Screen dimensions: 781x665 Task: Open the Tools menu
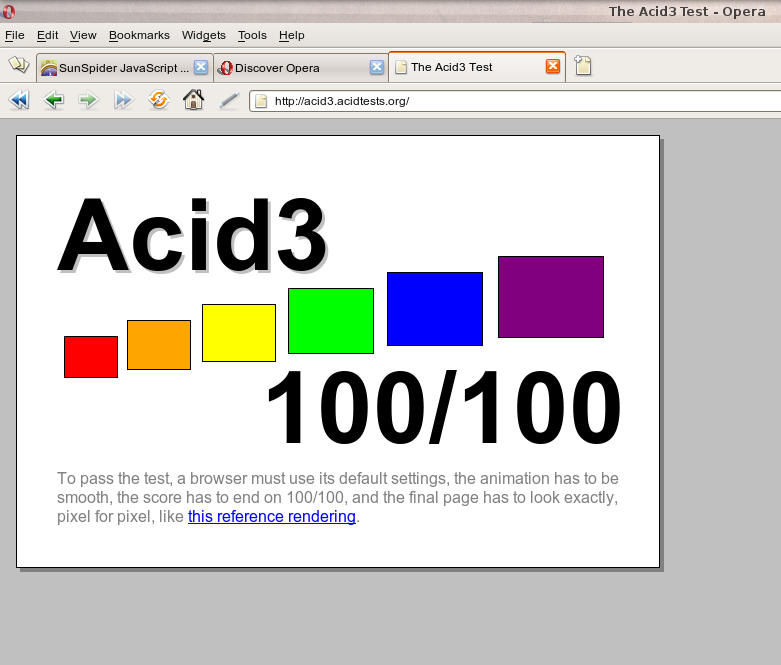[252, 35]
